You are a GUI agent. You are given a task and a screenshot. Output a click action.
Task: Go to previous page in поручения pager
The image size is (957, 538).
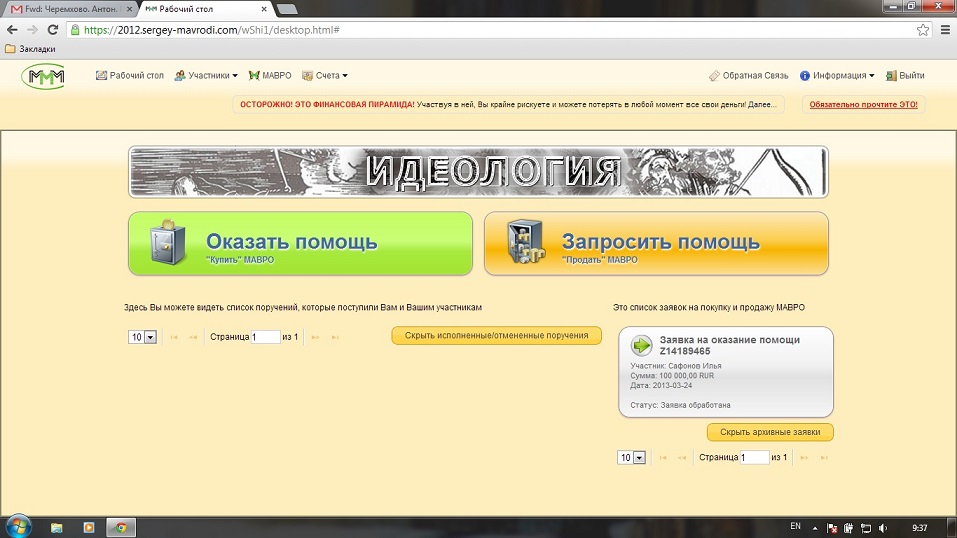[x=193, y=337]
